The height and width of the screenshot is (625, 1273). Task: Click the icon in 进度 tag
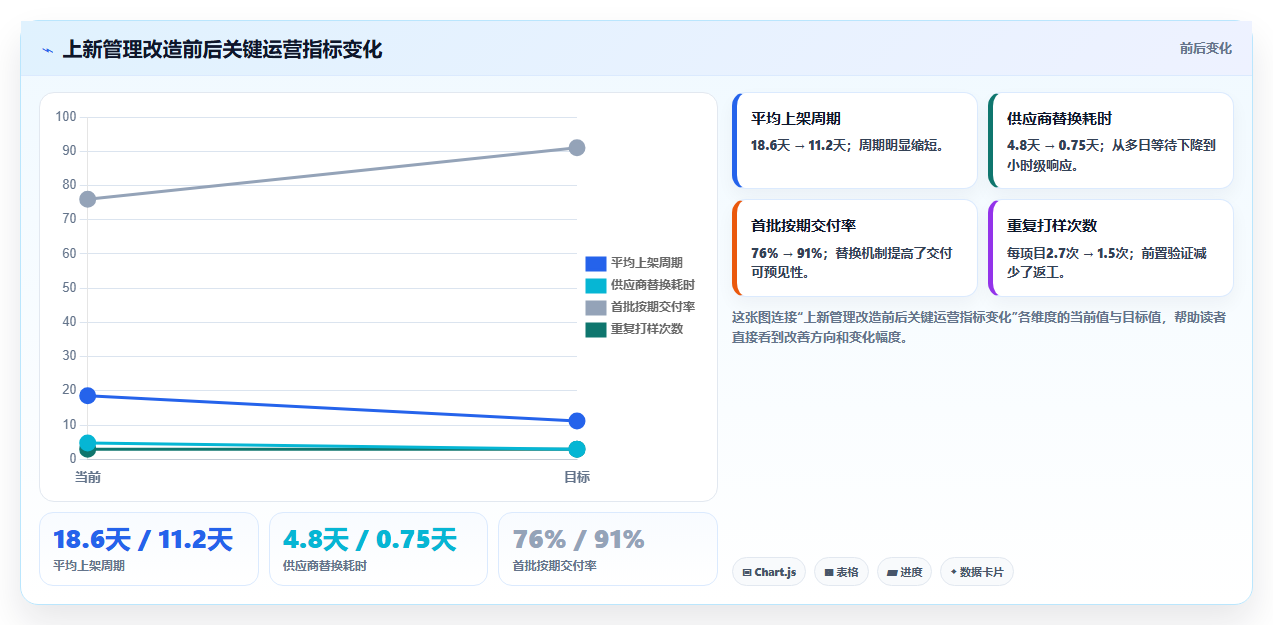coord(891,573)
